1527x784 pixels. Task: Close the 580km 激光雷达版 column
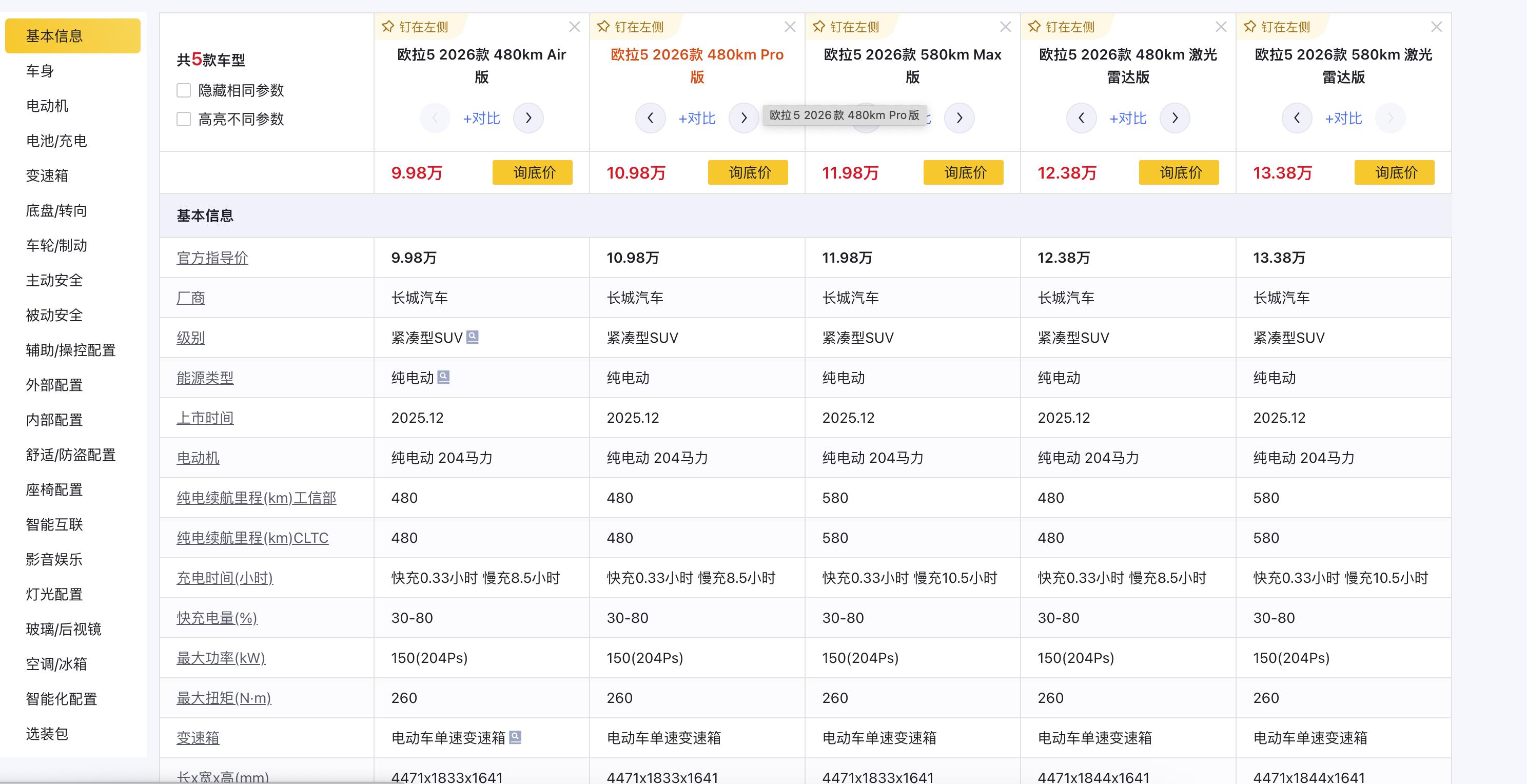click(1436, 27)
